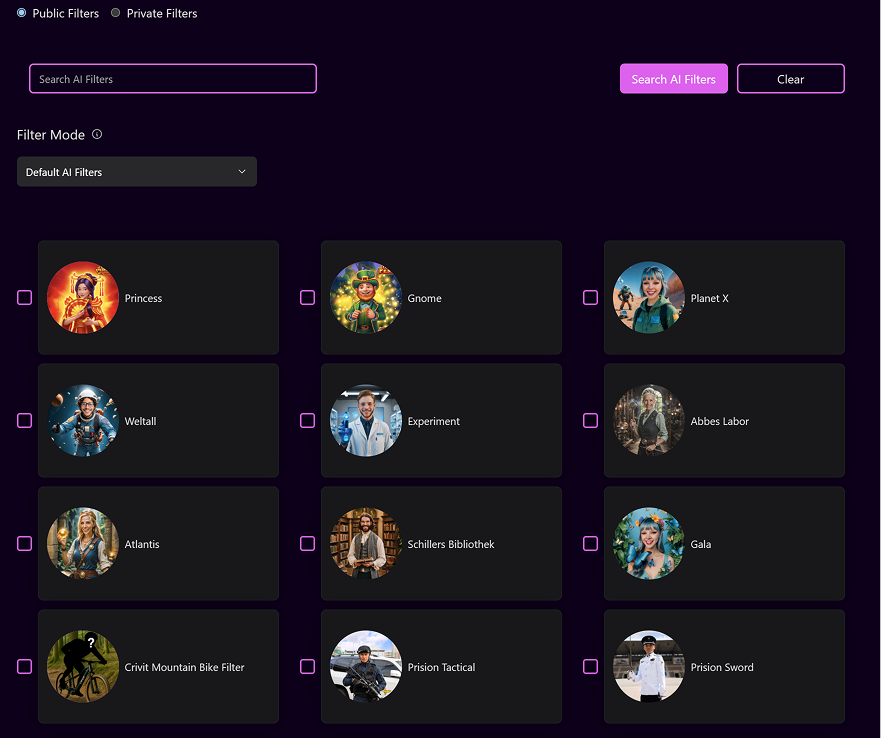Tick the checkbox beside Experiment filter

click(308, 421)
